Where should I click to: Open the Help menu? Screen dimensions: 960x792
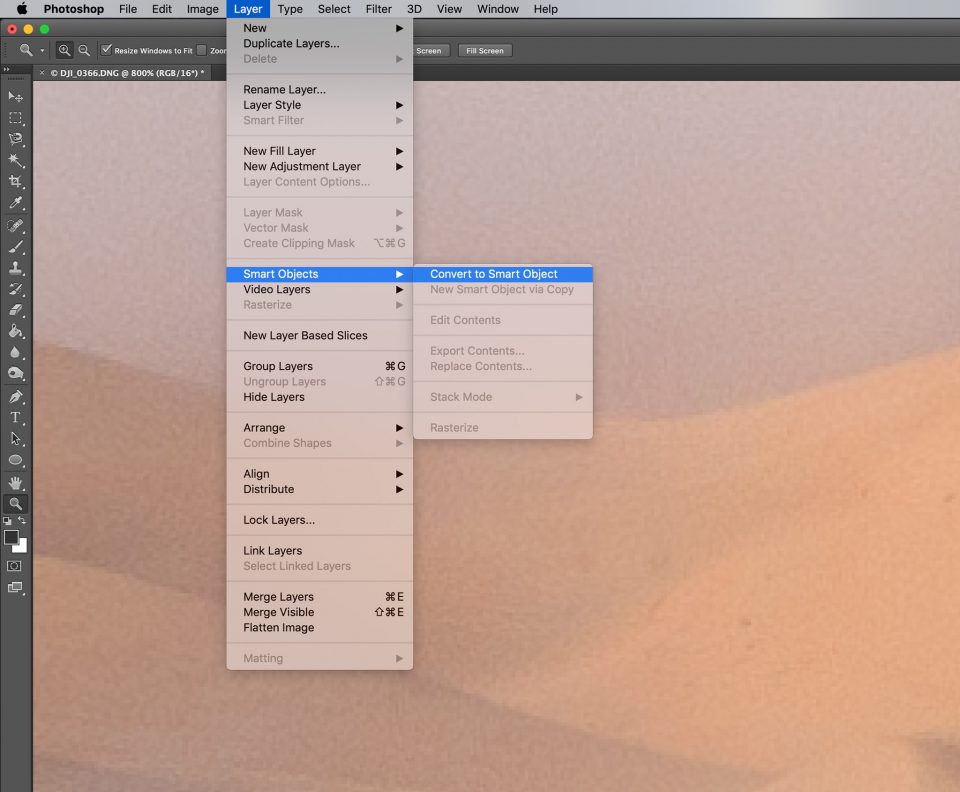coord(546,9)
